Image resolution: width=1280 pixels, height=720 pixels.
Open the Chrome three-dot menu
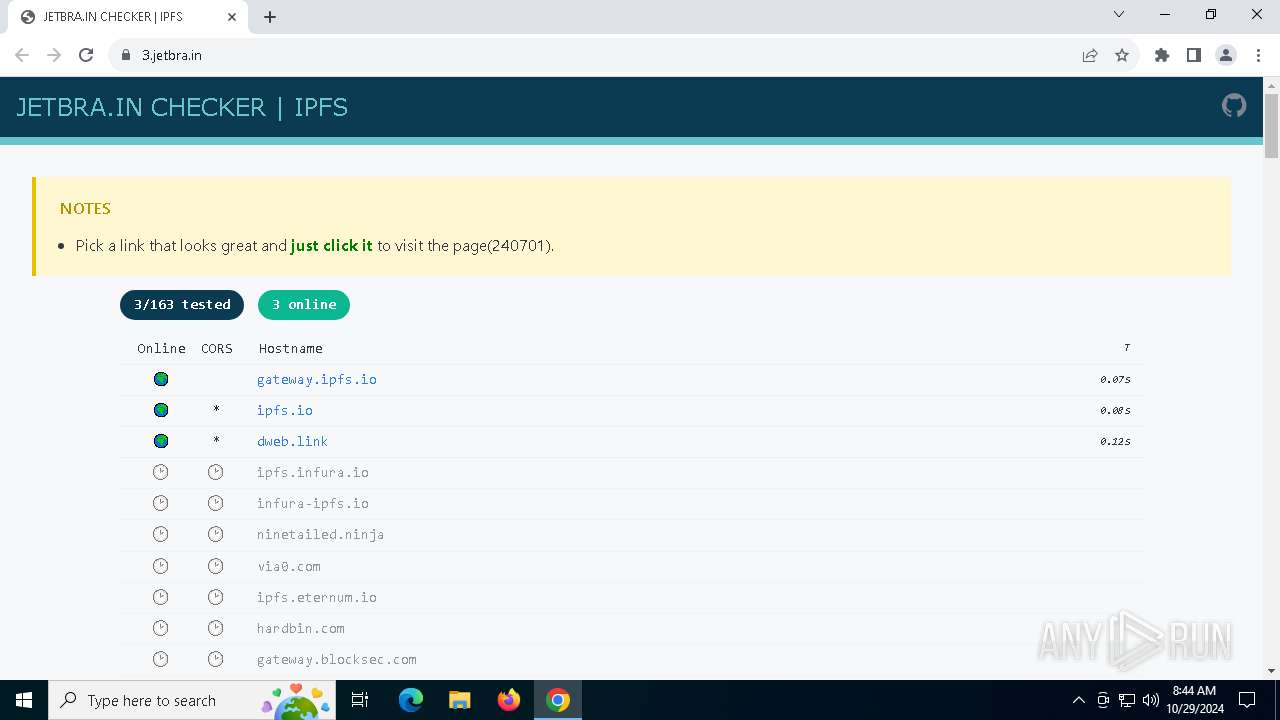tap(1257, 55)
